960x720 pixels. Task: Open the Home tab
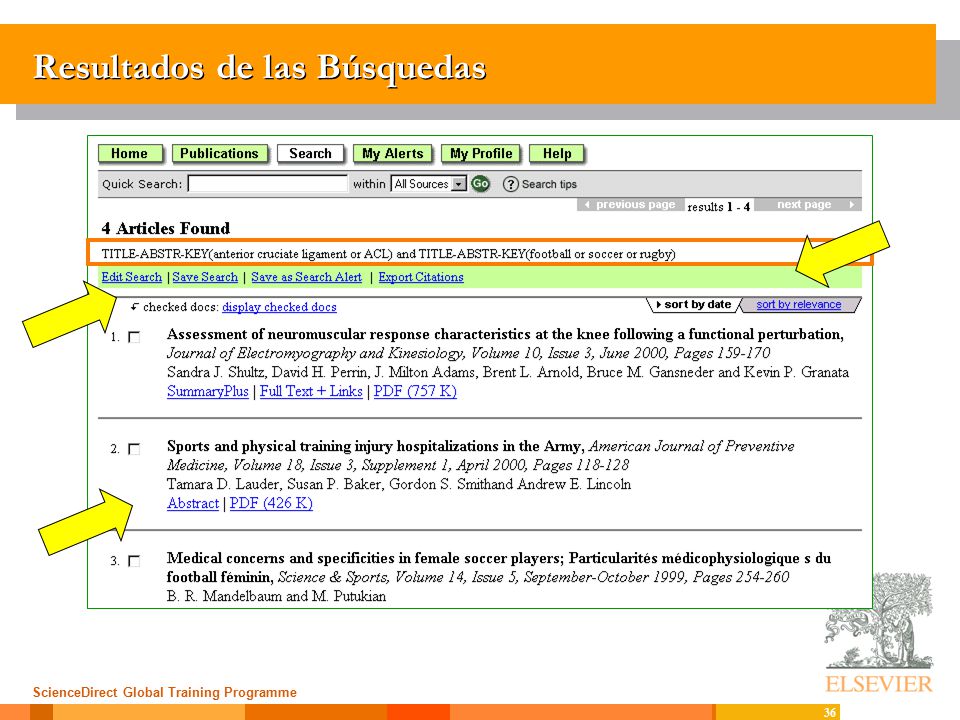click(x=130, y=154)
